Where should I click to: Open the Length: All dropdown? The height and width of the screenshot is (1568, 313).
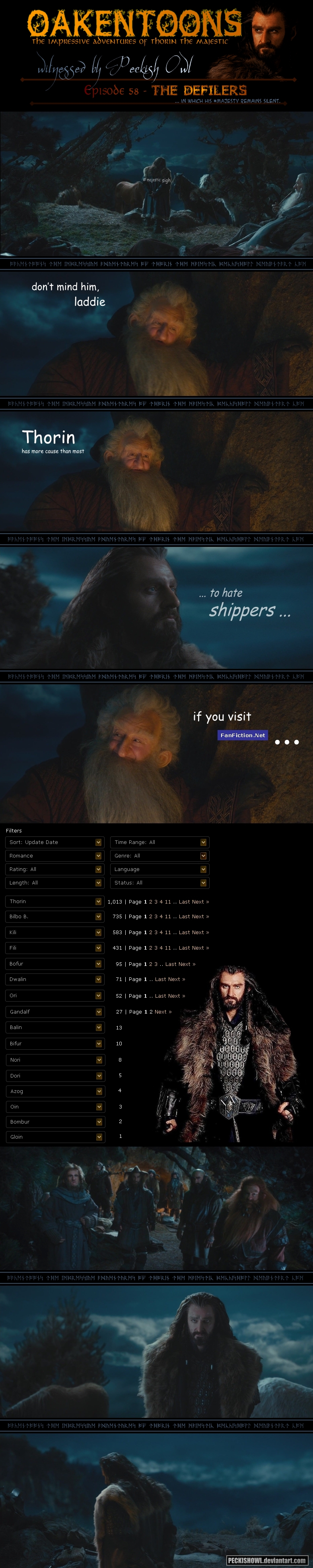pyautogui.click(x=54, y=882)
